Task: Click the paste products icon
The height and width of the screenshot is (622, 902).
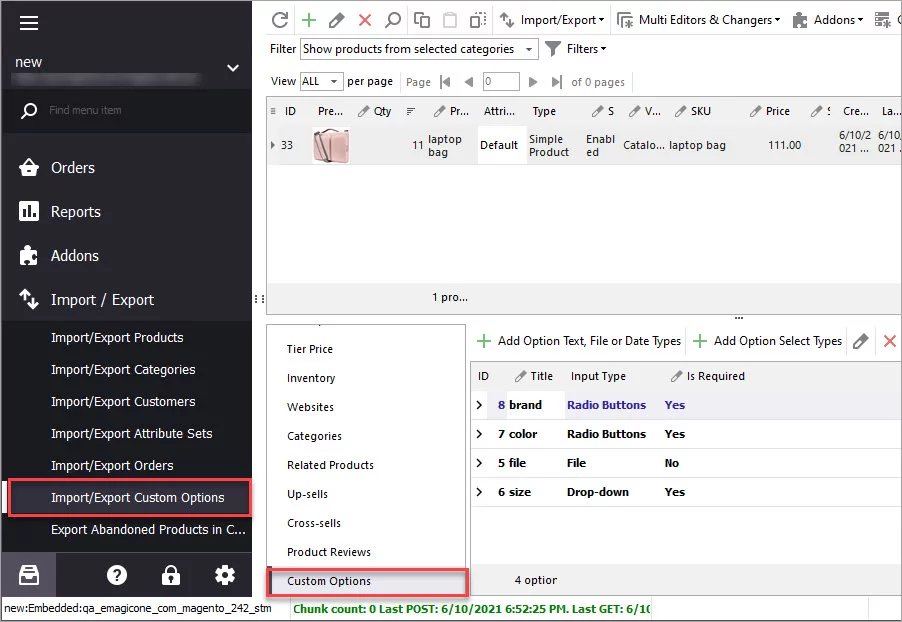Action: pyautogui.click(x=450, y=20)
